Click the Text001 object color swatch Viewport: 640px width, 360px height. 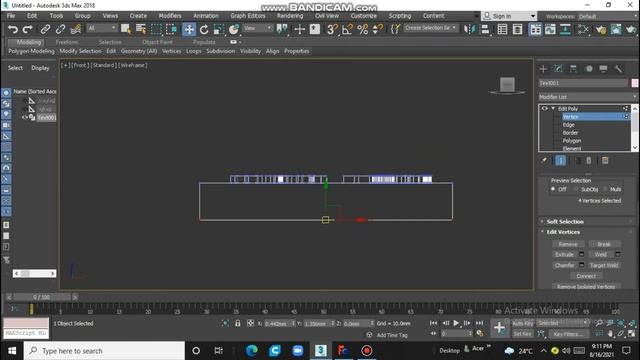(x=635, y=83)
